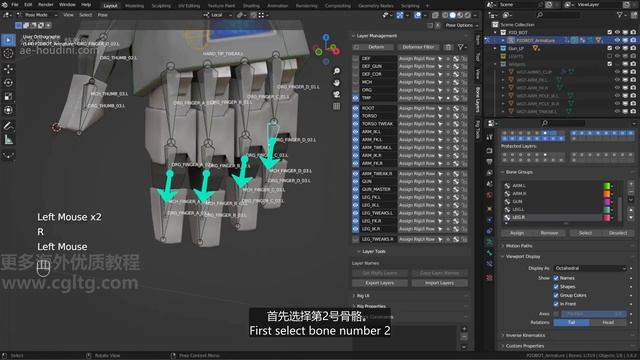
Task: Click select-bones arrow icon in DEF row
Action: tap(440, 59)
